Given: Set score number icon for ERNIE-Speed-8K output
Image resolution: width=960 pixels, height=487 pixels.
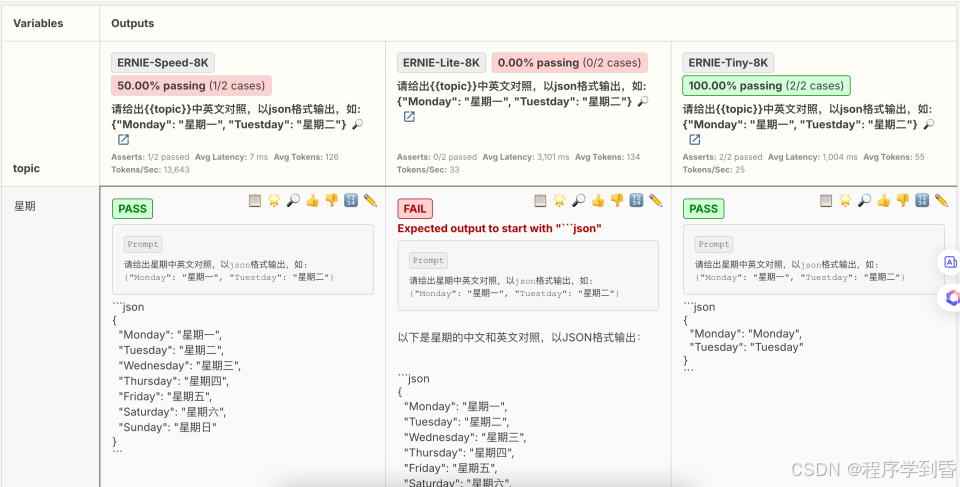Looking at the screenshot, I should [351, 200].
